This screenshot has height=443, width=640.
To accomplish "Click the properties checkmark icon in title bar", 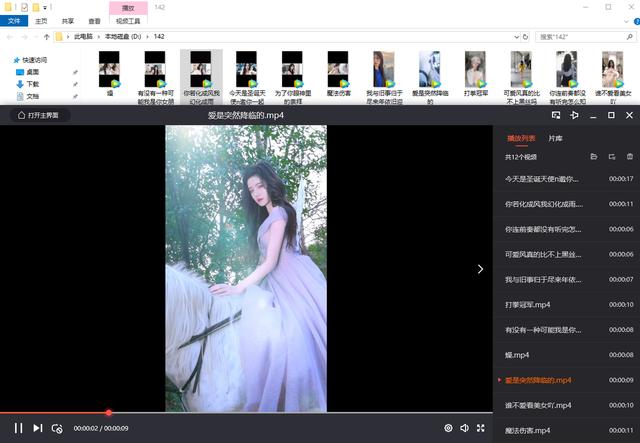I will point(24,7).
